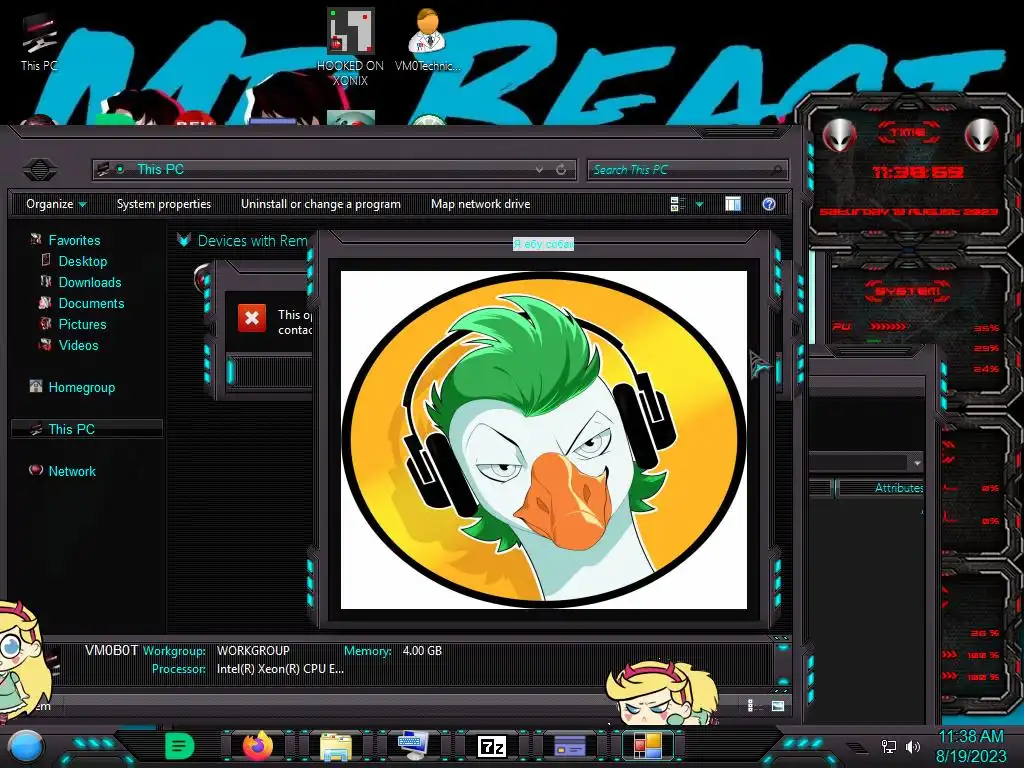Click WORKGROUP value in details pane
1024x768 pixels.
253,650
